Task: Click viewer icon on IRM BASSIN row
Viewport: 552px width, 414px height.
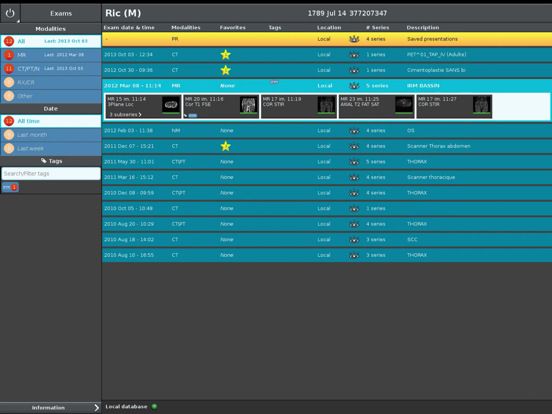Action: [354, 86]
